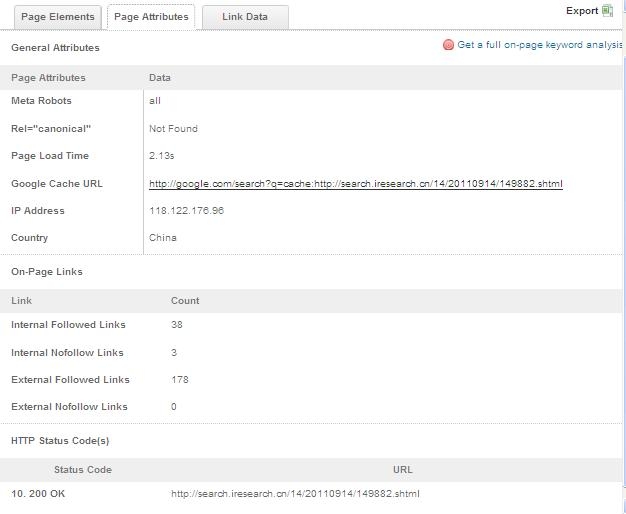
Task: Click the HTTP Status Code(s) heading
Action: (60, 441)
